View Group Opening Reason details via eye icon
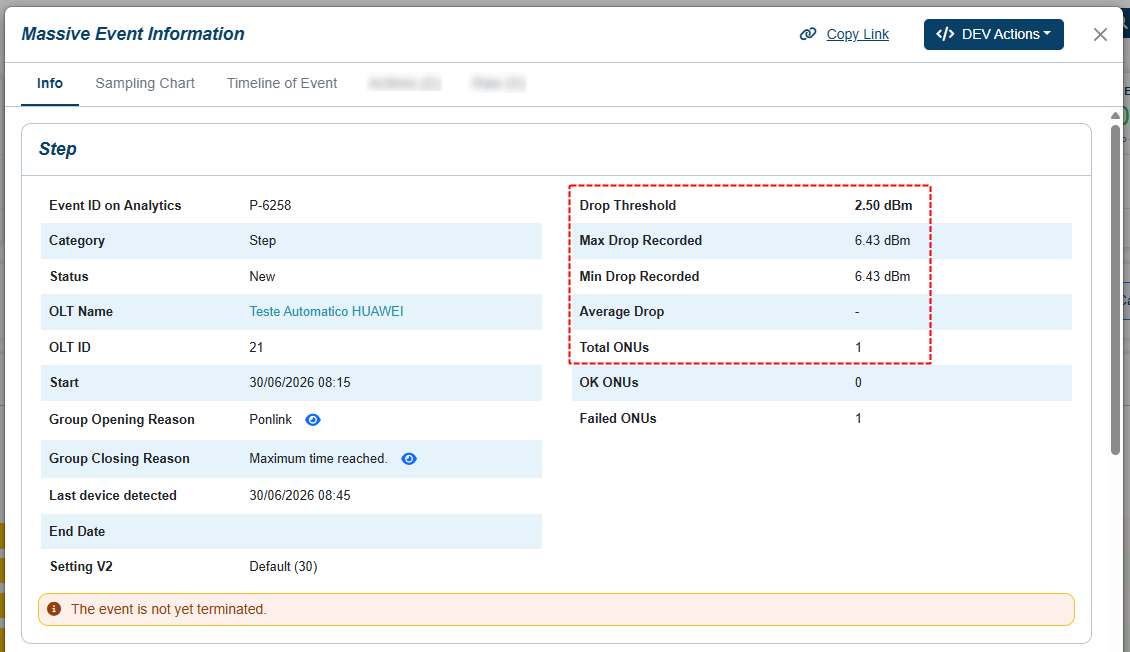The height and width of the screenshot is (652, 1130). 313,420
